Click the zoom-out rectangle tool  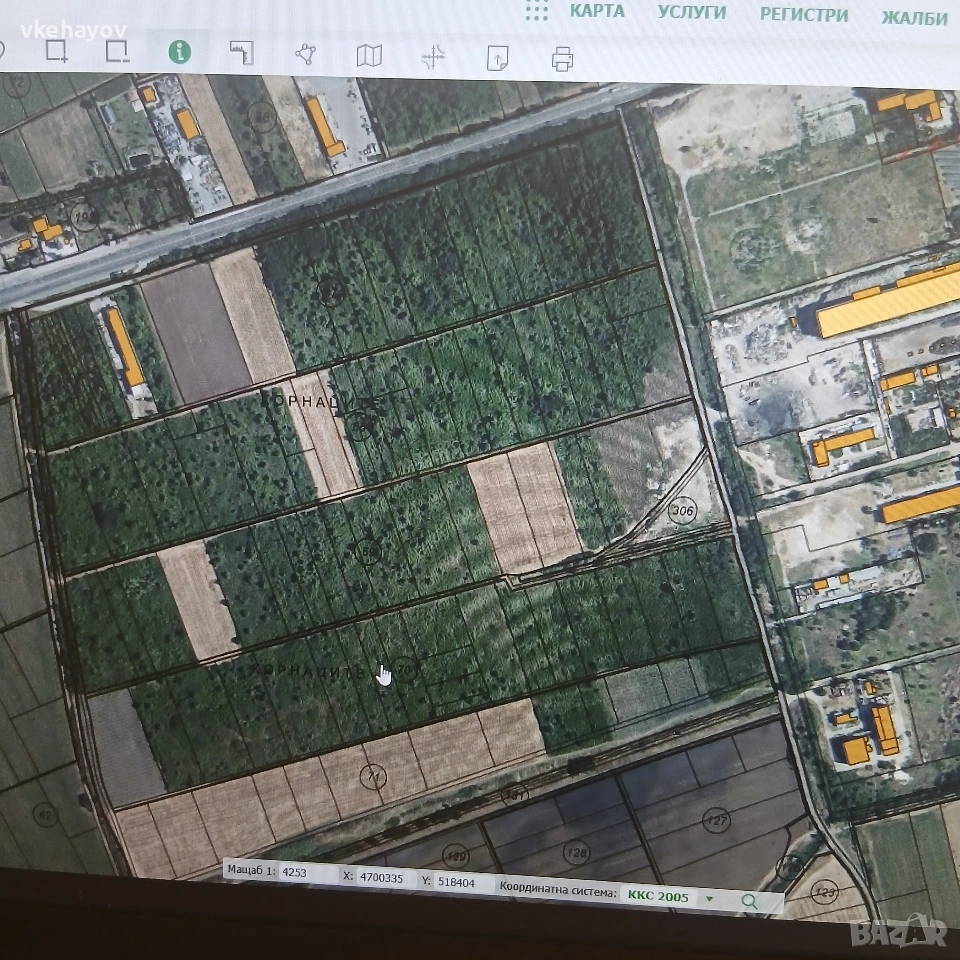coord(117,51)
